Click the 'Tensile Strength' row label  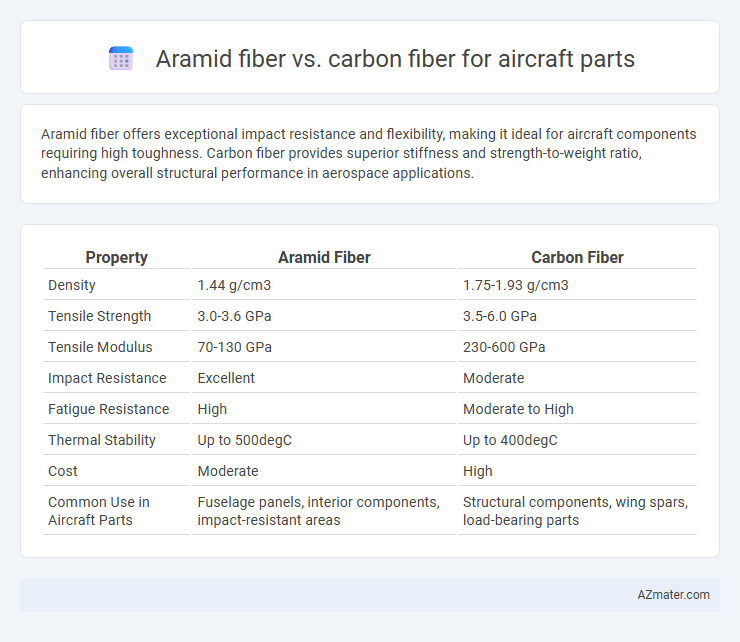[100, 316]
